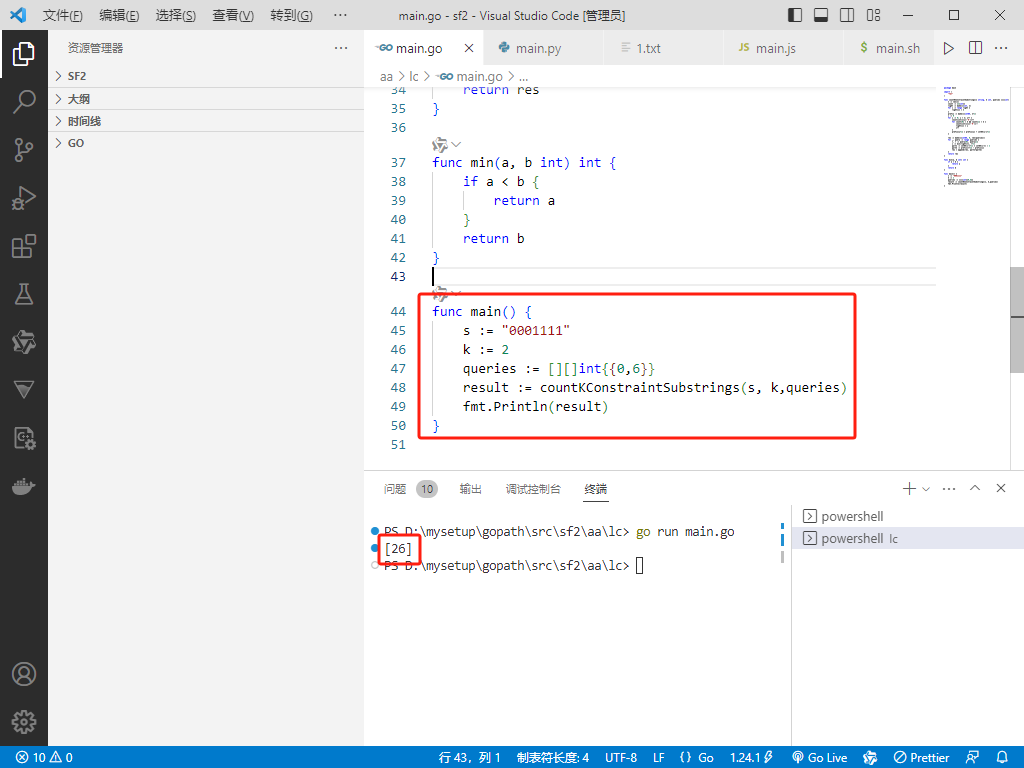Open the hidden menus ellipsis in menu bar

point(340,15)
